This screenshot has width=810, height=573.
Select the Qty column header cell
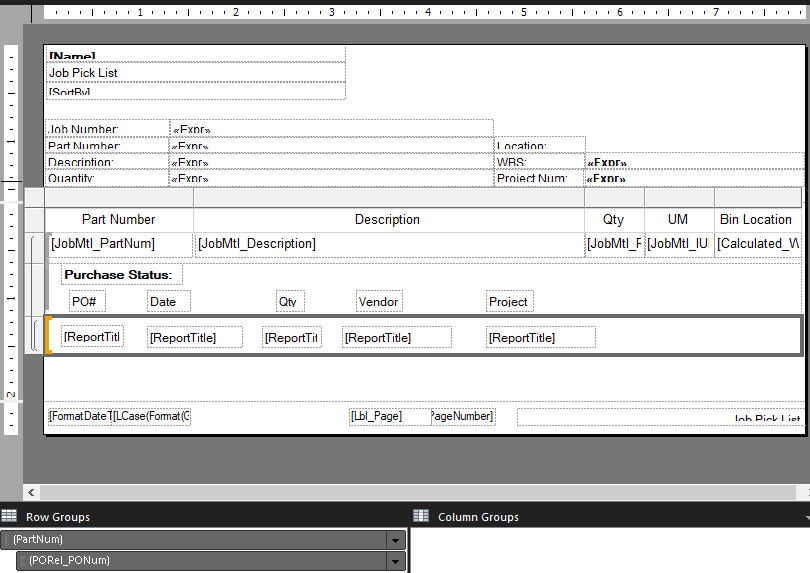coord(614,220)
